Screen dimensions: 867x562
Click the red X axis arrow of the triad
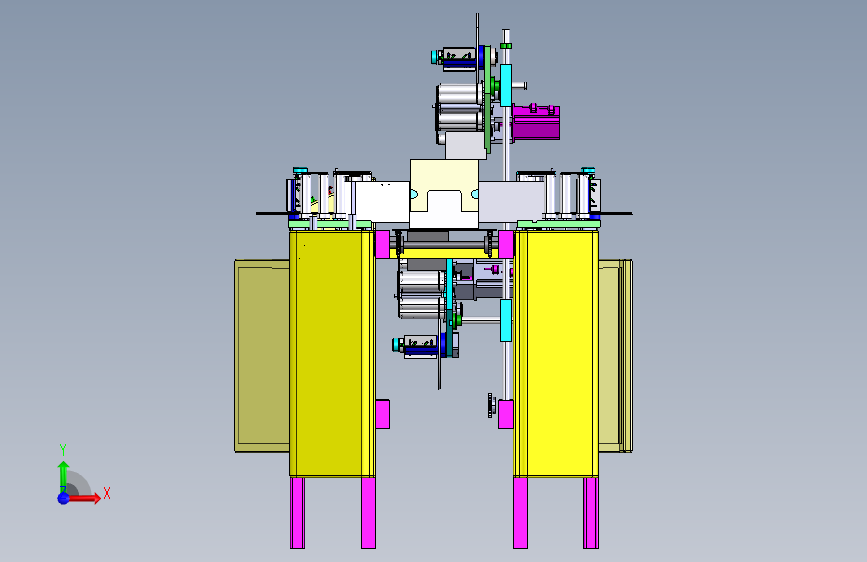(x=83, y=498)
